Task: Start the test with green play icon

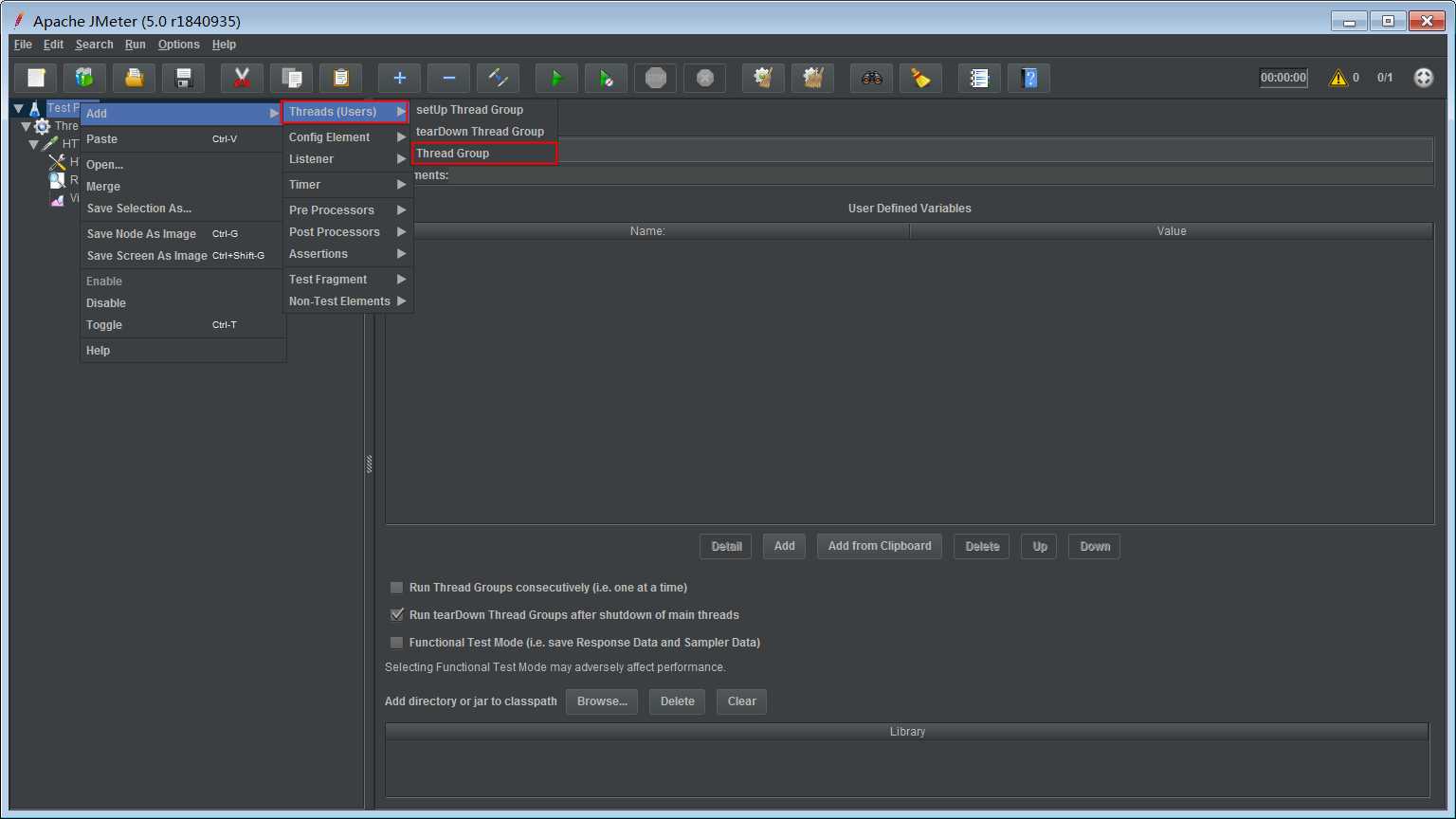Action: (x=557, y=78)
